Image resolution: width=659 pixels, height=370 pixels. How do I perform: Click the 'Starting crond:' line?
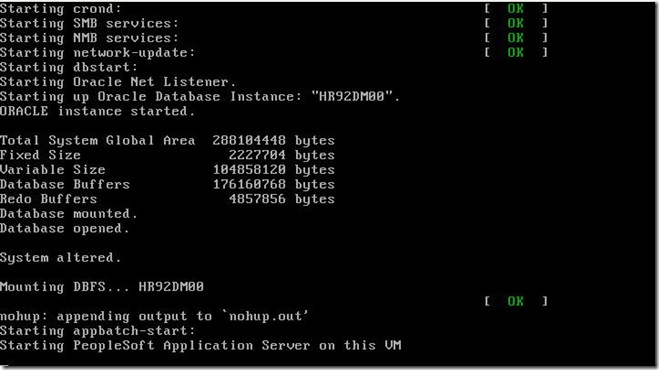pyautogui.click(x=61, y=9)
